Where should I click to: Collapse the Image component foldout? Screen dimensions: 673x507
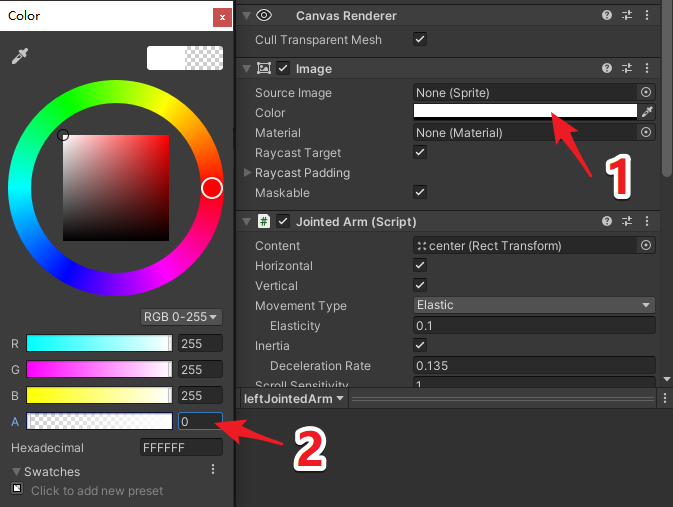pyautogui.click(x=246, y=69)
